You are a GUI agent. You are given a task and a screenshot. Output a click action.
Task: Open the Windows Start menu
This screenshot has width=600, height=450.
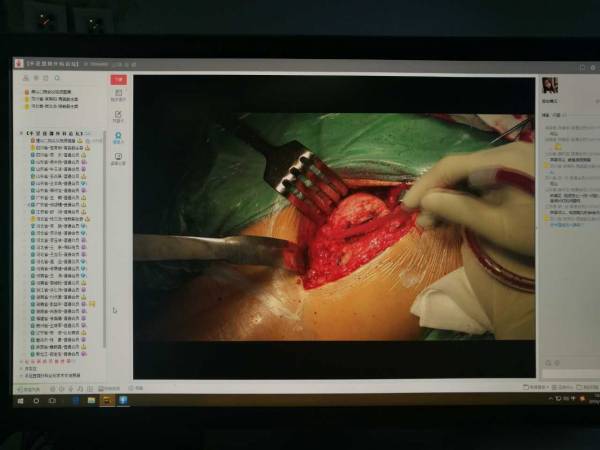pyautogui.click(x=19, y=400)
